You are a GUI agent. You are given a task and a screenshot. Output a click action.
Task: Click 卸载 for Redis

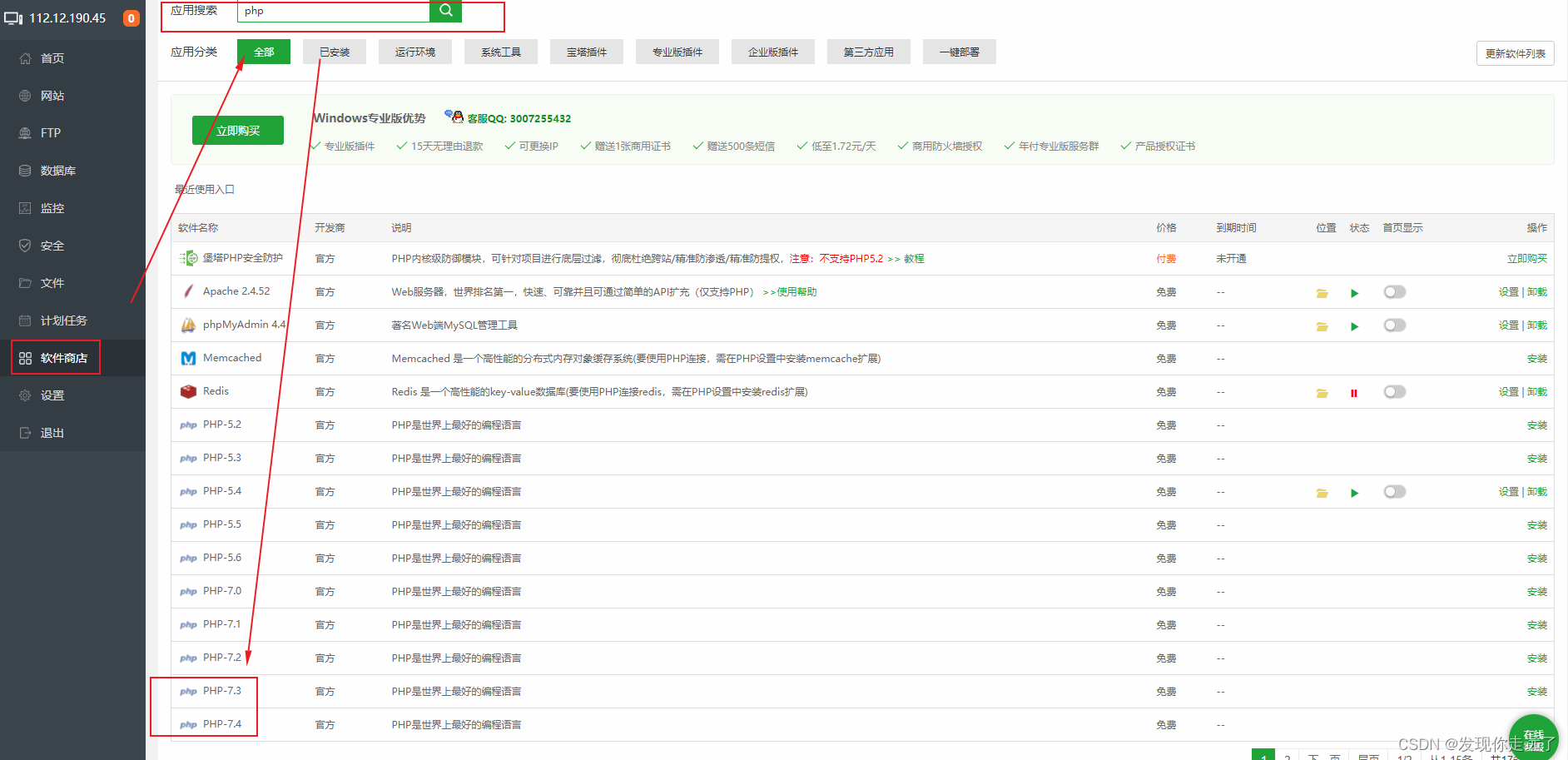[x=1537, y=392]
